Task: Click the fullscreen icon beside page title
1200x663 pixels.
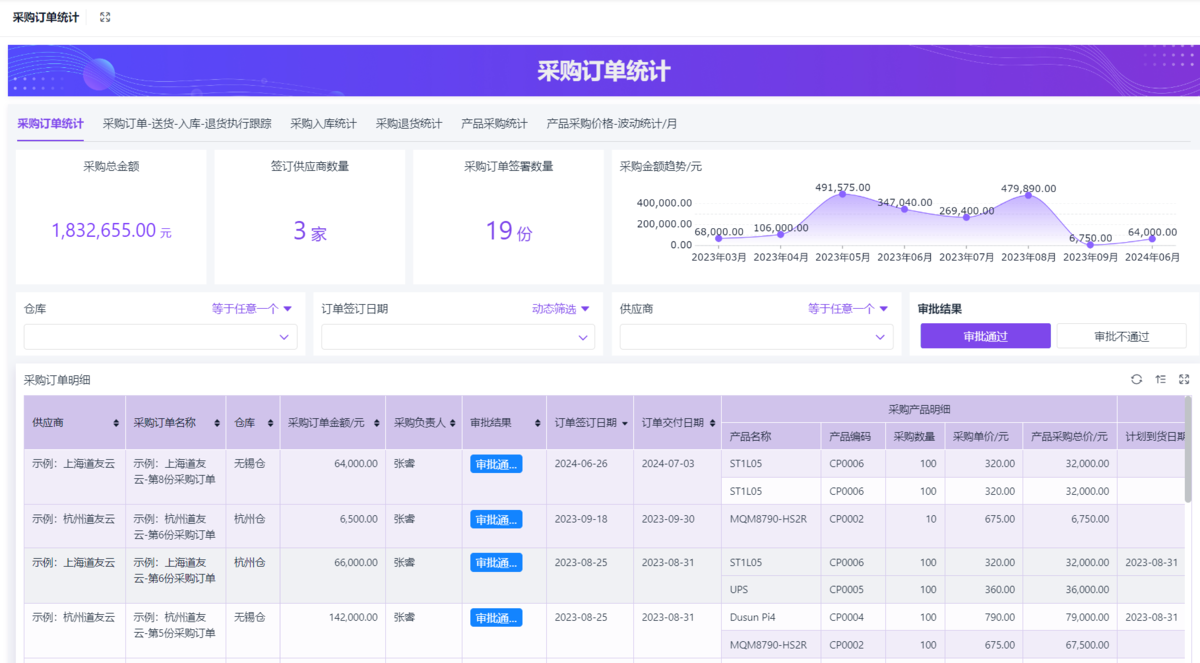Action: point(105,17)
